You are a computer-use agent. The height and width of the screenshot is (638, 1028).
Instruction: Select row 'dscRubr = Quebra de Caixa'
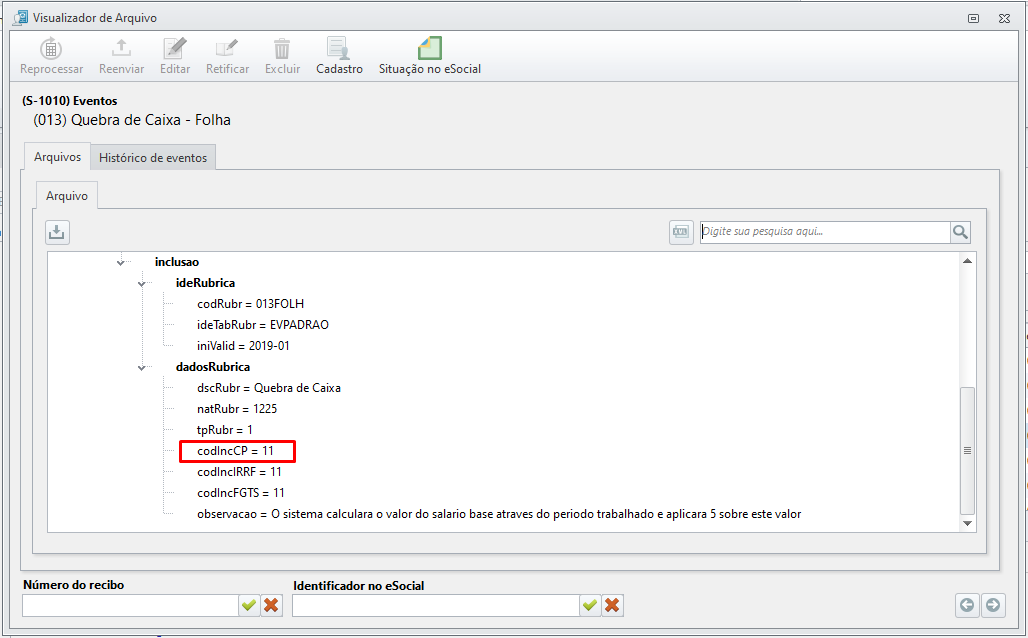pos(269,388)
